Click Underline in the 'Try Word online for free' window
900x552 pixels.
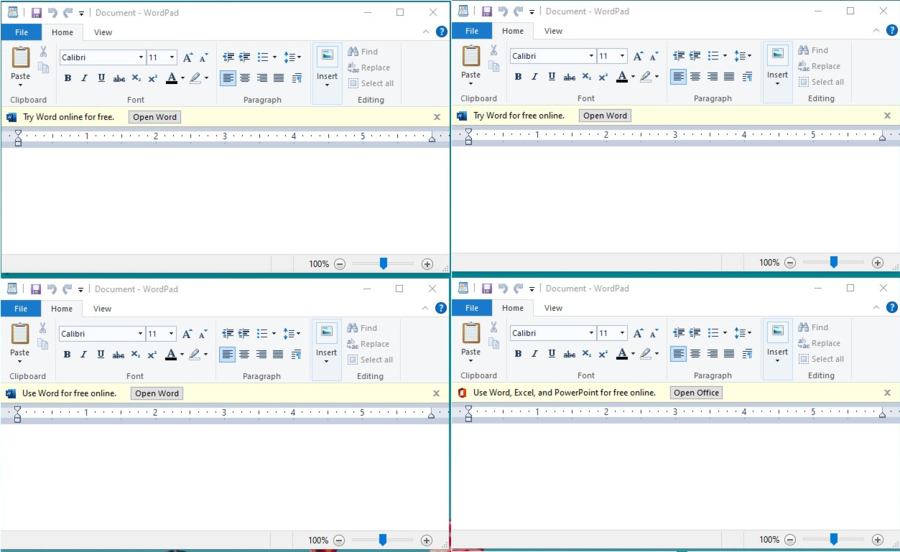click(102, 78)
